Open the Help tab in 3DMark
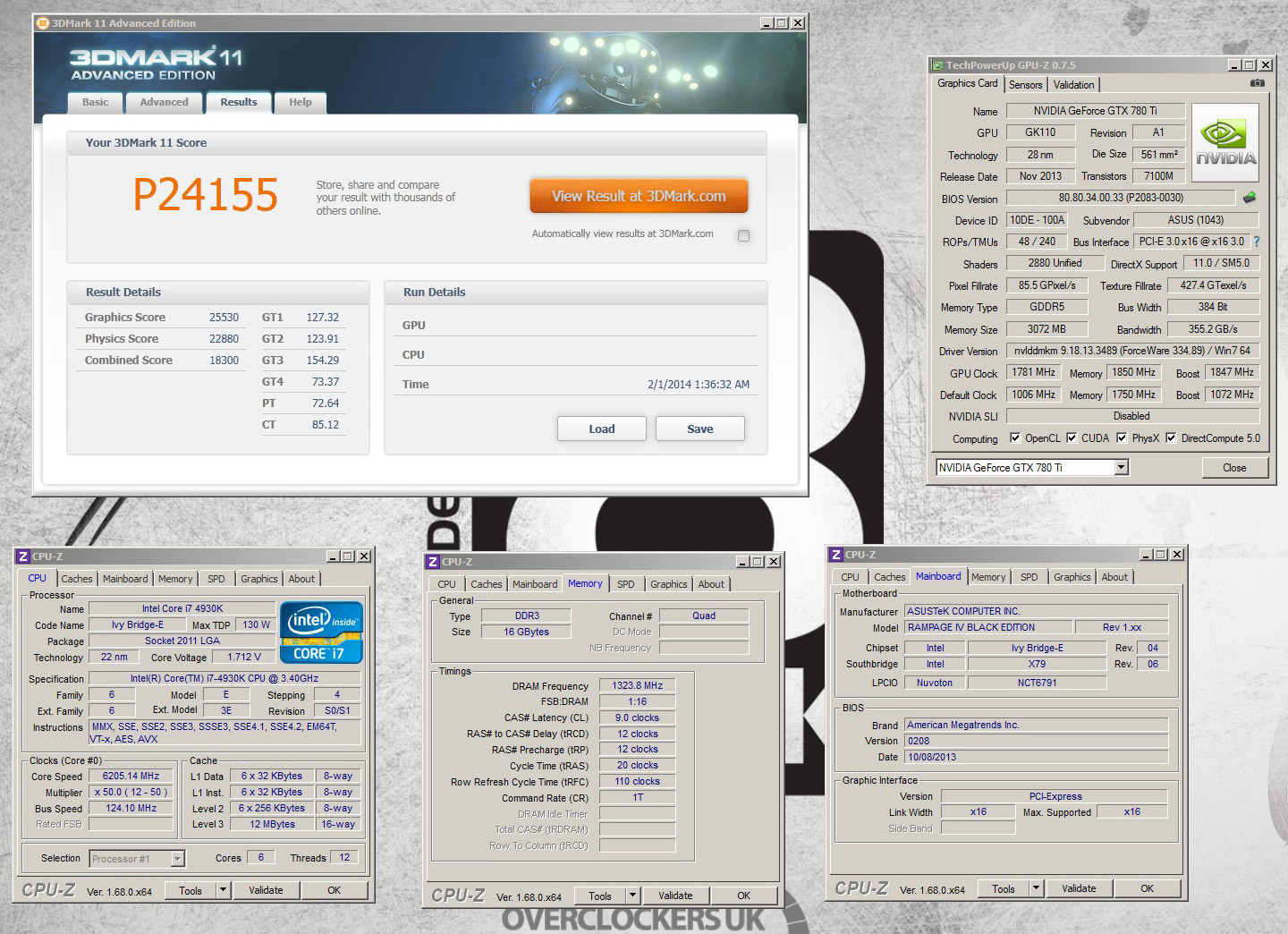Screen dimensions: 1288x934 (x=301, y=103)
